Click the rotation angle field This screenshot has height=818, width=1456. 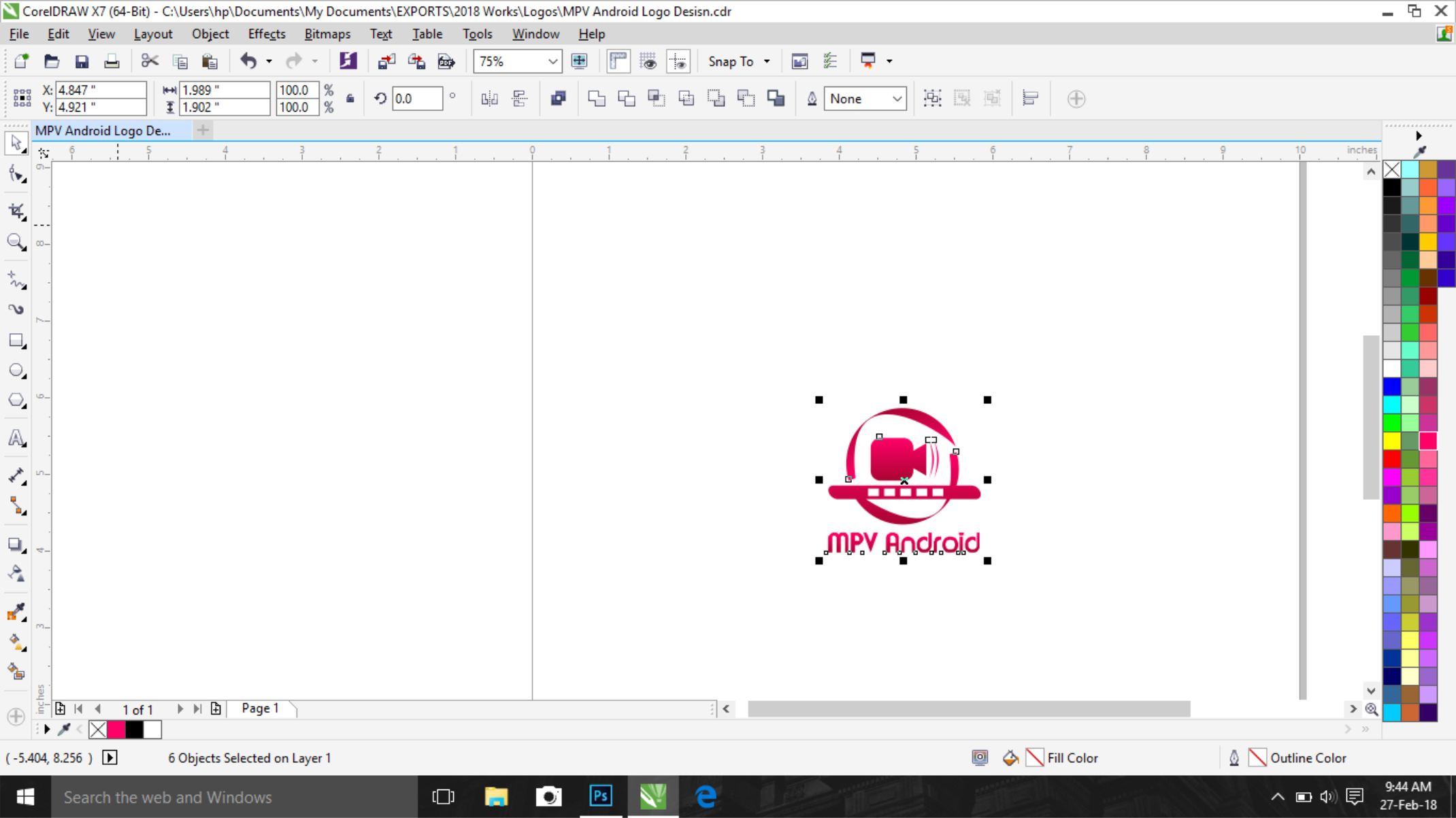[x=416, y=99]
